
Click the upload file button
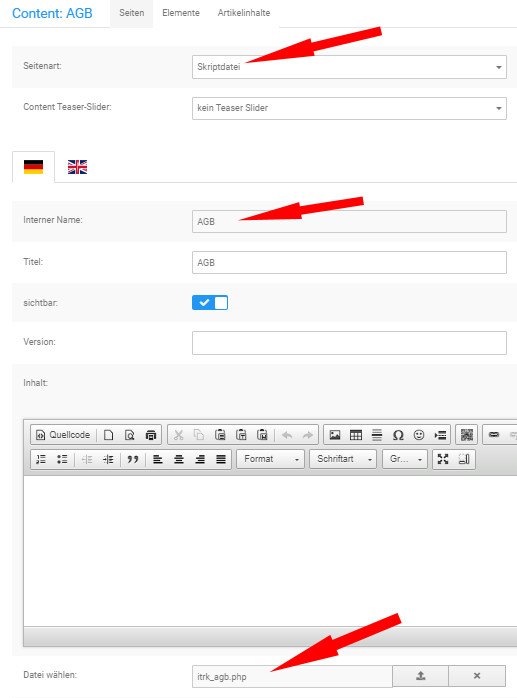click(420, 676)
